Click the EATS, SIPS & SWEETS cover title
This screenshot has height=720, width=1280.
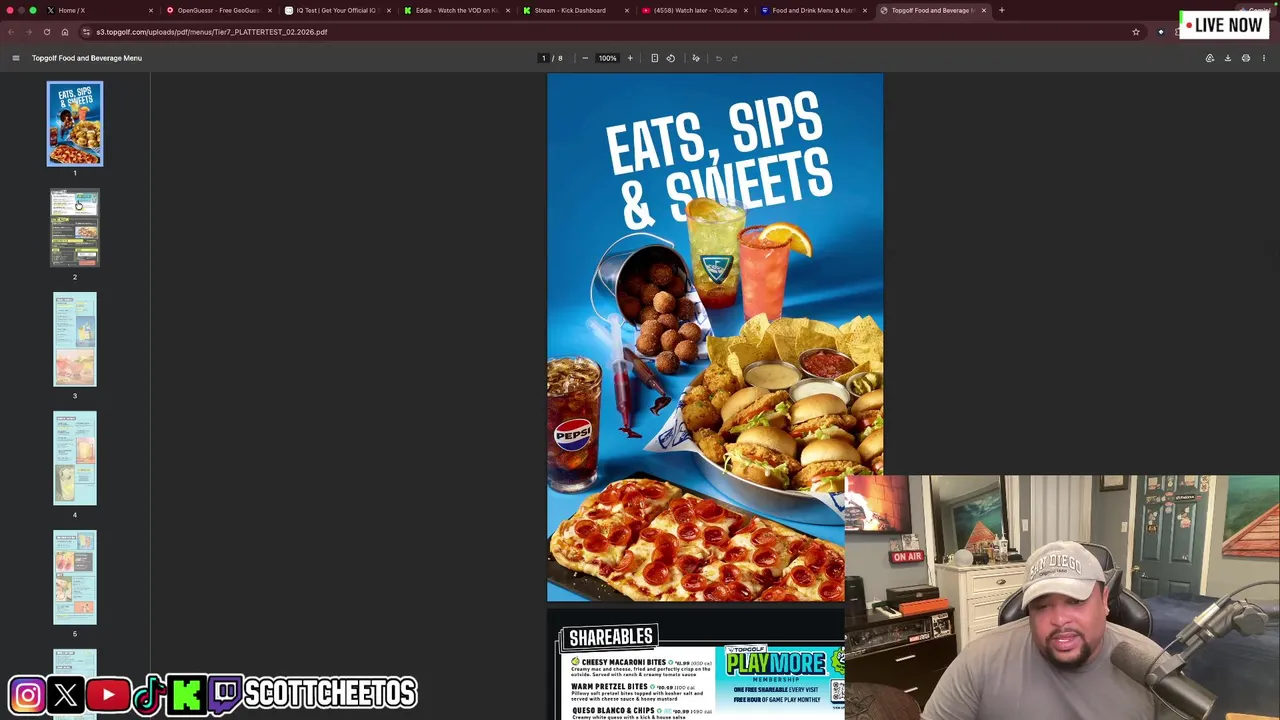click(718, 160)
